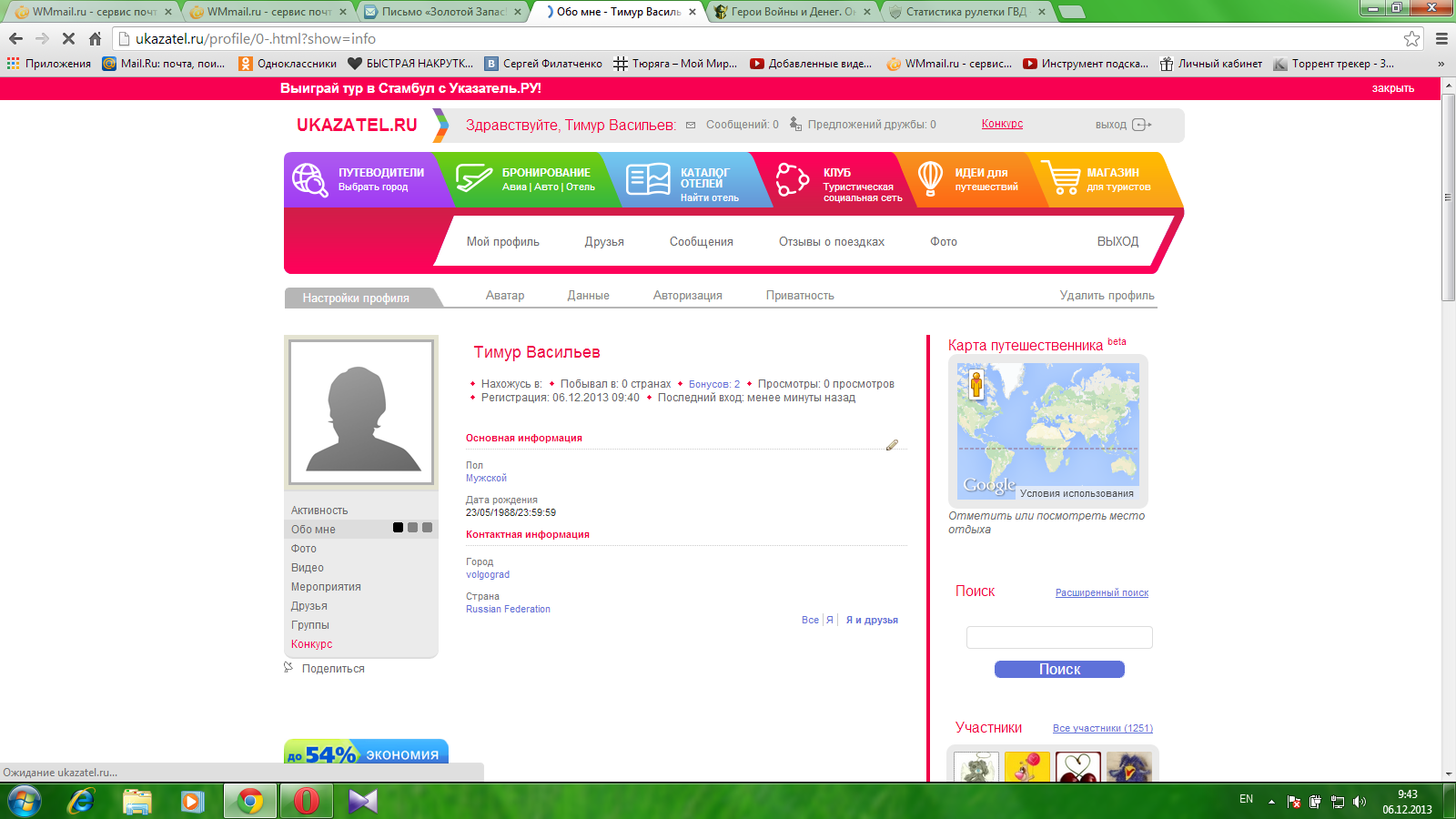Image resolution: width=1456 pixels, height=819 pixels.
Task: Open the Магазин shopping cart icon
Action: pos(1060,178)
